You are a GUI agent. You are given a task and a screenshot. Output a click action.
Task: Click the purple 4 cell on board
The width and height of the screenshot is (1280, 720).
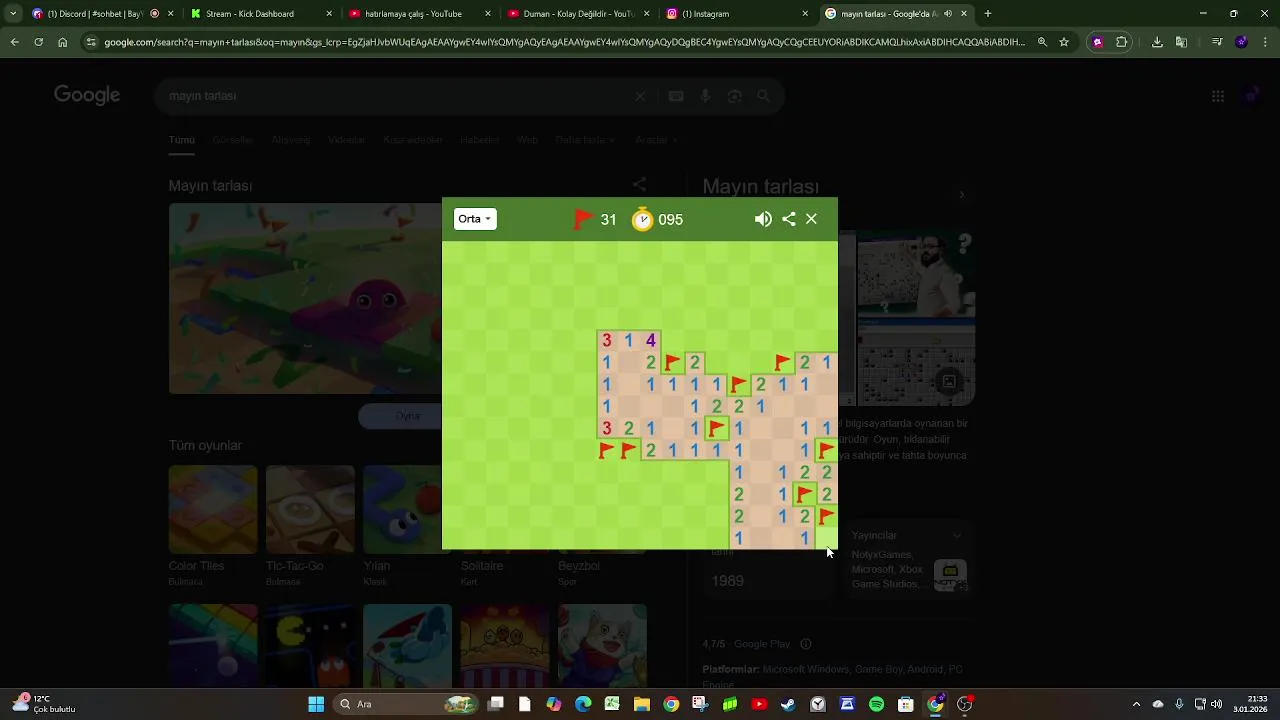point(650,340)
